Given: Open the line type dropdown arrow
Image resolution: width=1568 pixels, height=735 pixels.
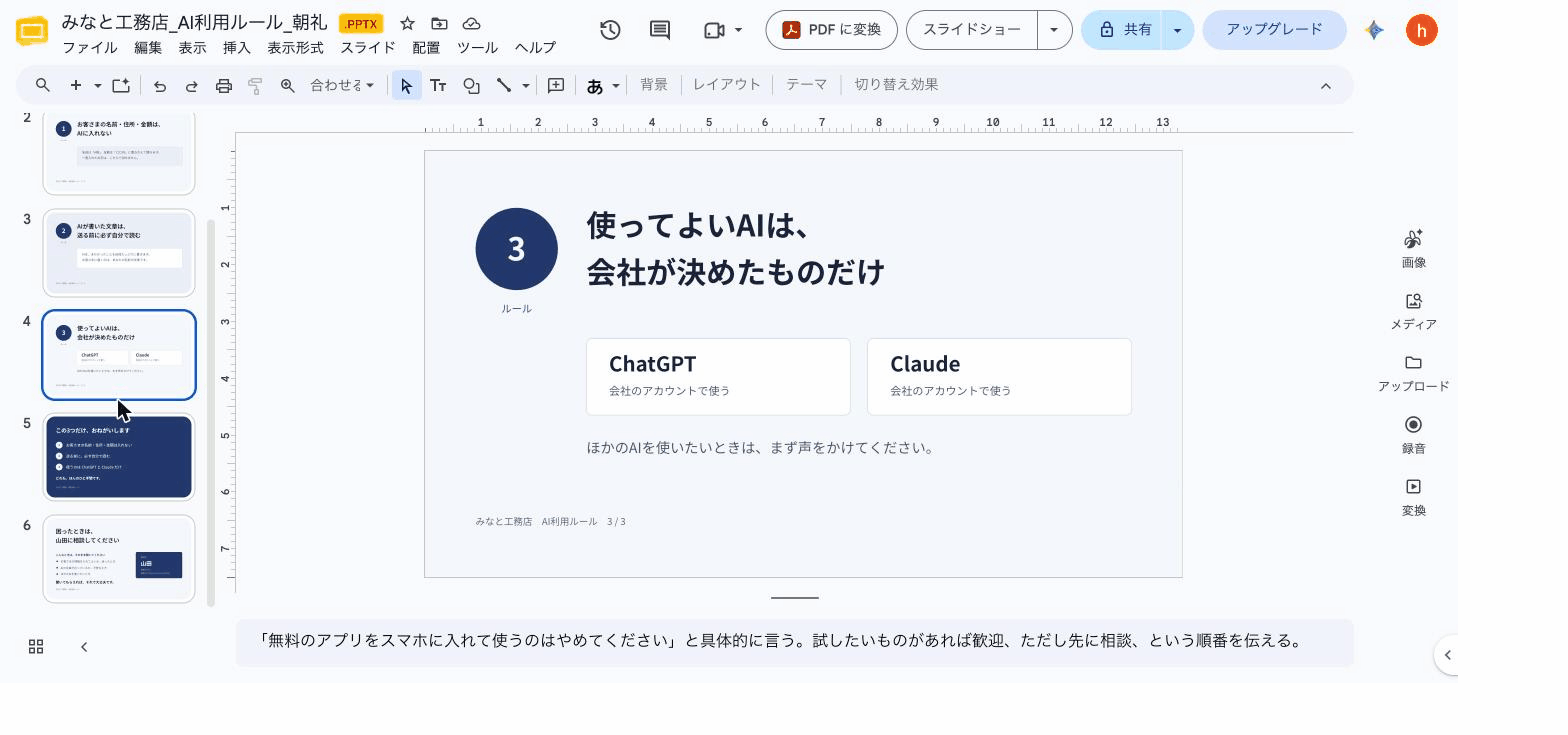Looking at the screenshot, I should (525, 86).
